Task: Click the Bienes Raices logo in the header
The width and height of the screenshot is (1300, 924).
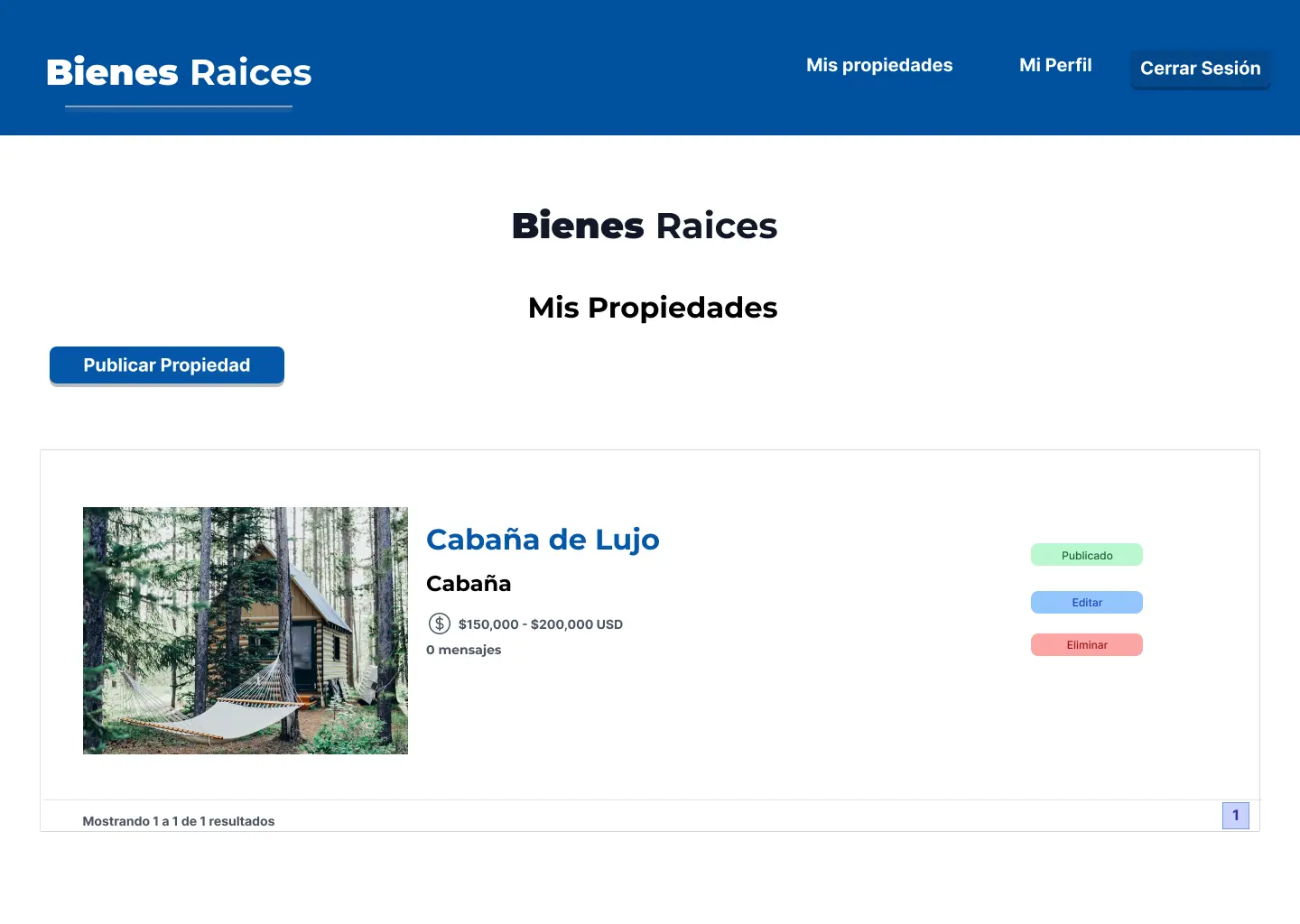Action: [x=178, y=72]
